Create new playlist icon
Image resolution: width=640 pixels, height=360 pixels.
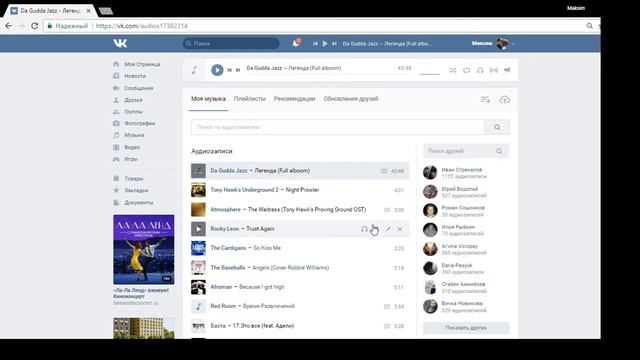coord(485,100)
